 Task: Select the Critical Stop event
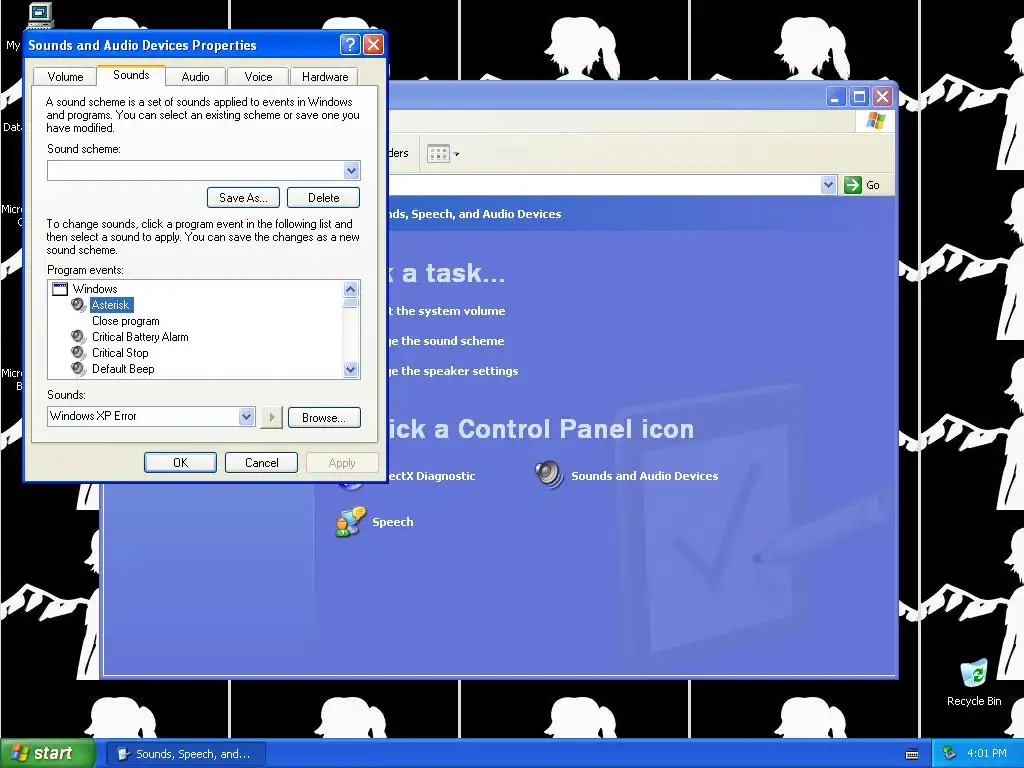[x=120, y=353]
